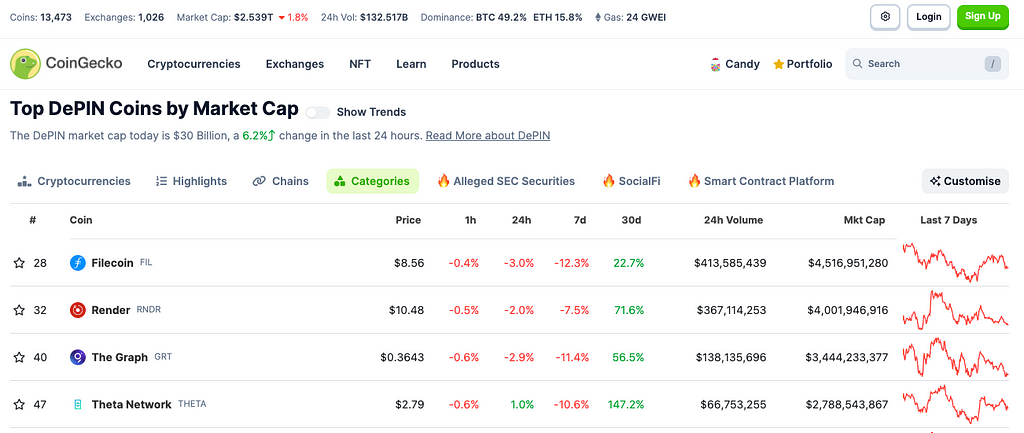The height and width of the screenshot is (433, 1024).
Task: Click the Exchanges 1,026 stat link
Action: (x=124, y=17)
